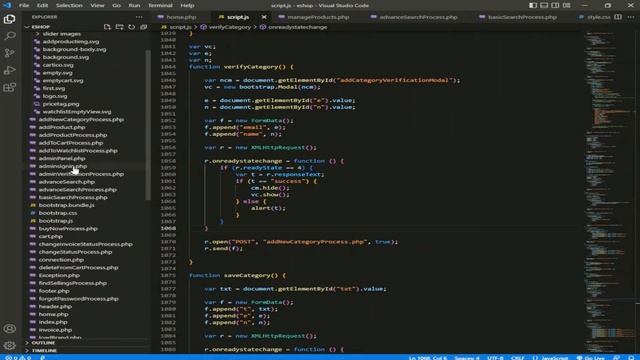
Task: Click the Split Editor icon
Action: coord(618,17)
